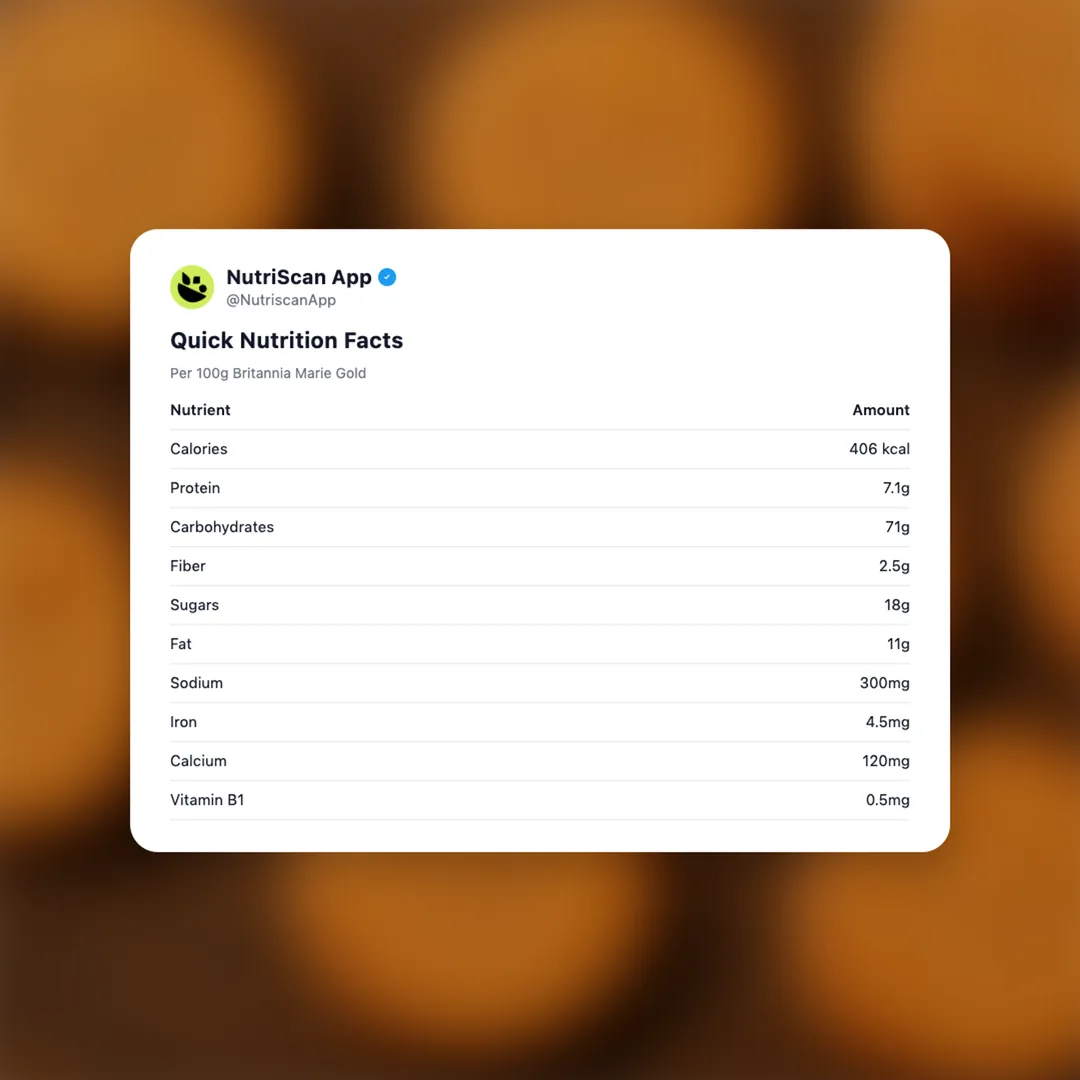This screenshot has width=1080, height=1080.
Task: Click the Carbohydrates row label
Action: [222, 527]
